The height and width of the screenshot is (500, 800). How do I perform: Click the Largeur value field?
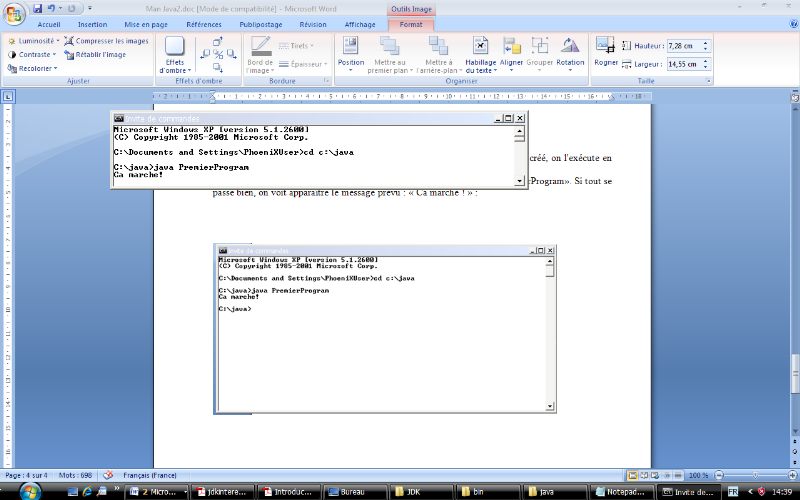[684, 64]
